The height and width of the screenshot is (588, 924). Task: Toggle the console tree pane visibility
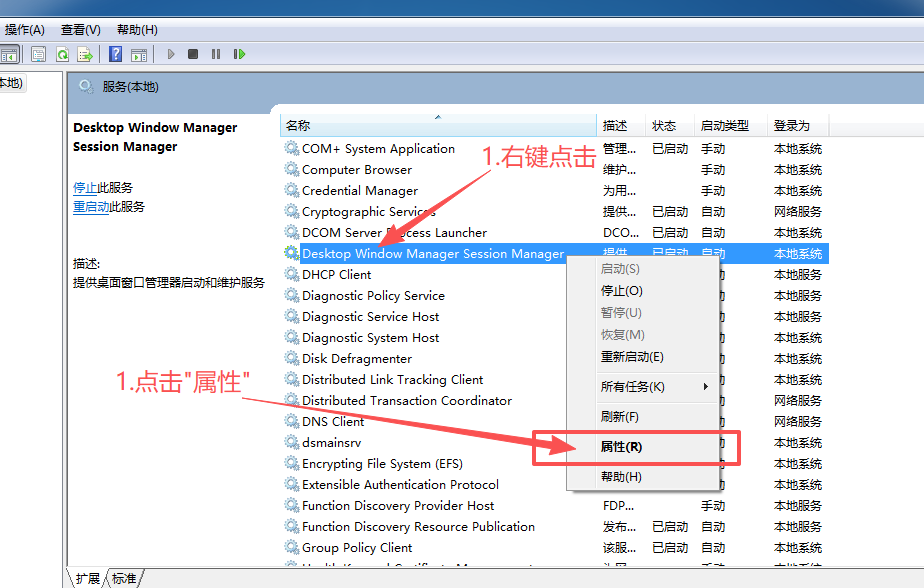(x=10, y=53)
